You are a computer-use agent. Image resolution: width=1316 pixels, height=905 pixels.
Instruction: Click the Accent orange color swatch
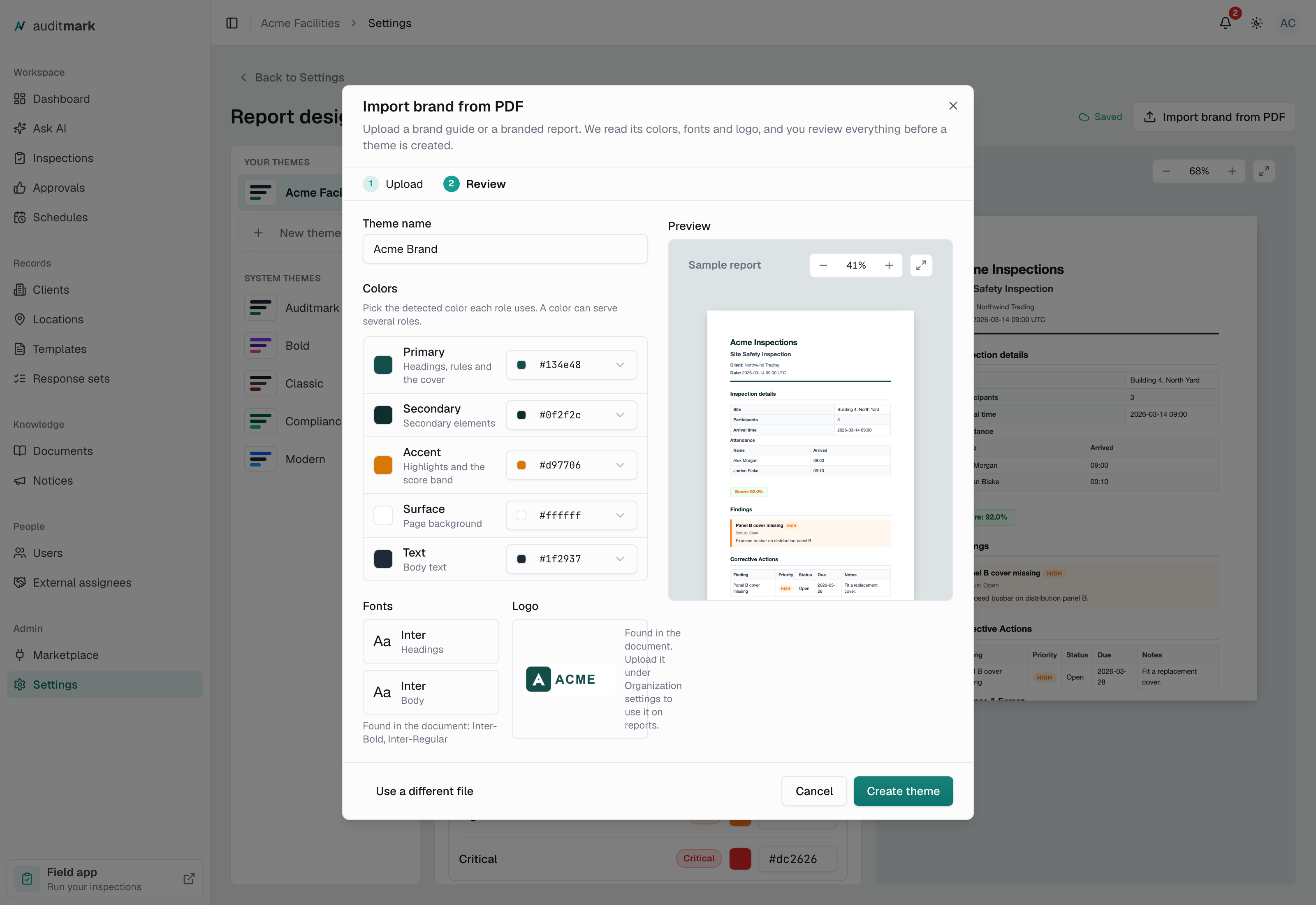(x=383, y=465)
